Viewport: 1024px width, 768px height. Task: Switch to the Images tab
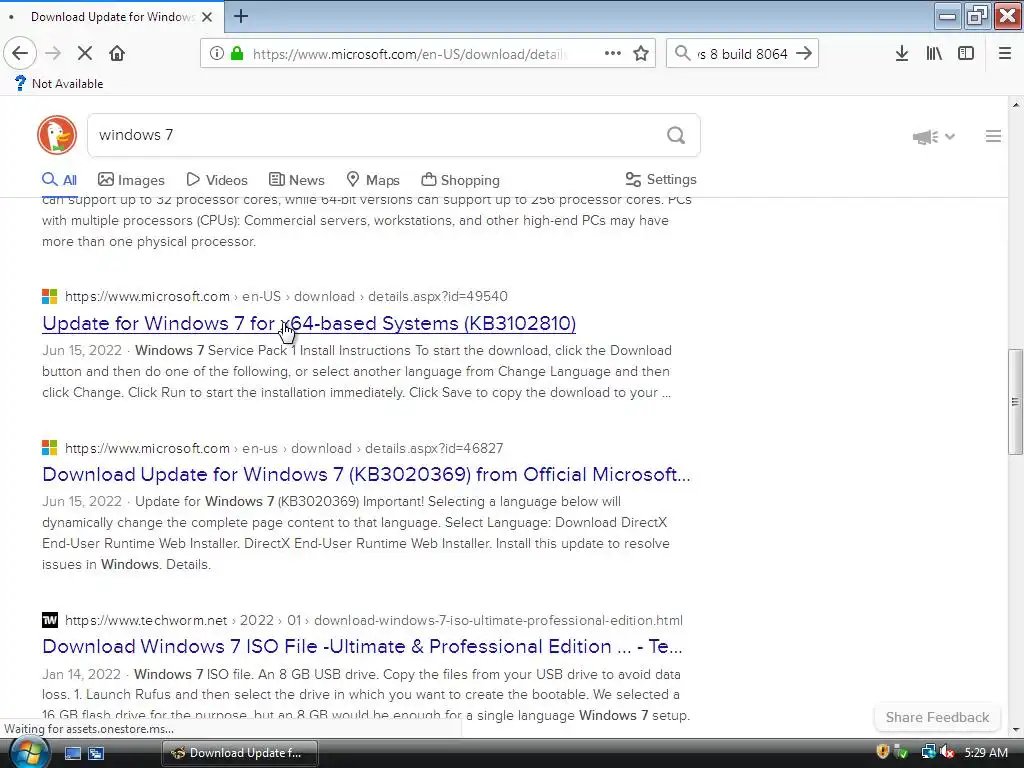[131, 180]
